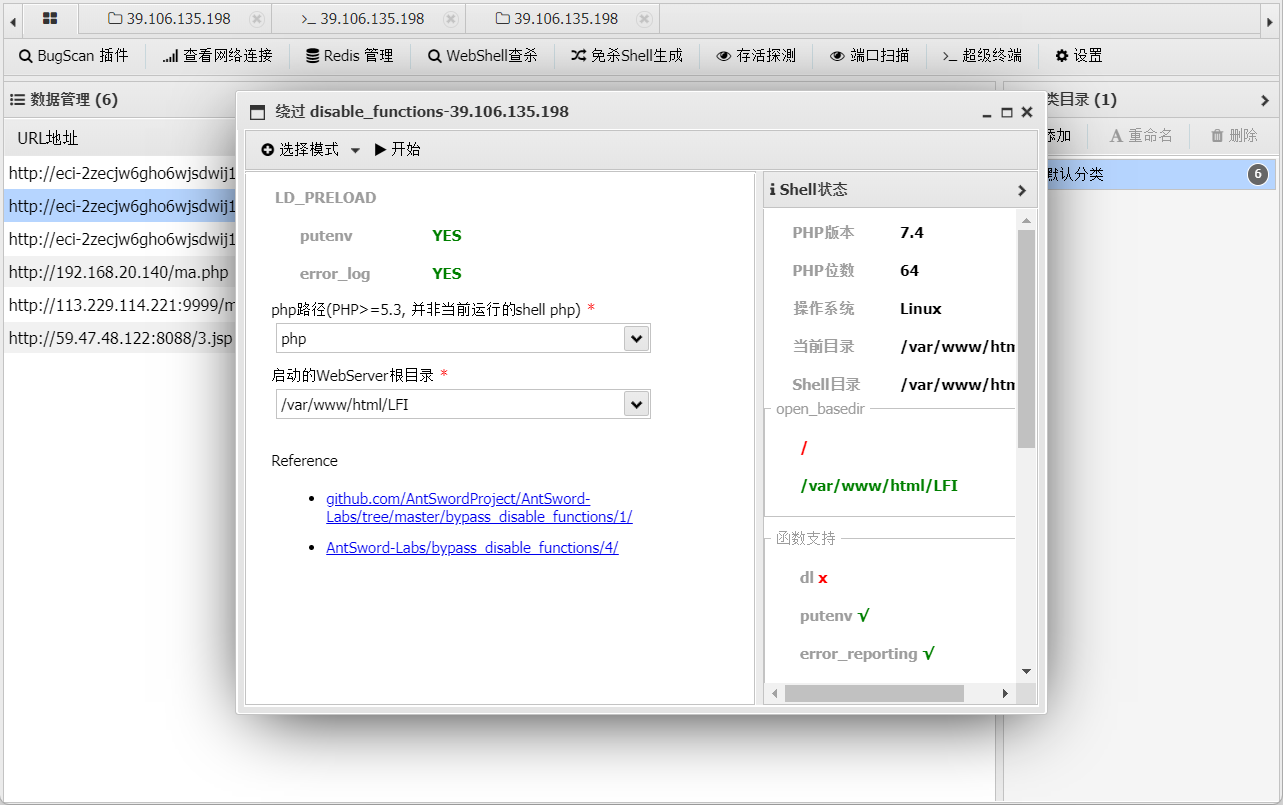Click the Shell panel horizontal scrollbar thumb
1283x805 pixels.
point(874,693)
